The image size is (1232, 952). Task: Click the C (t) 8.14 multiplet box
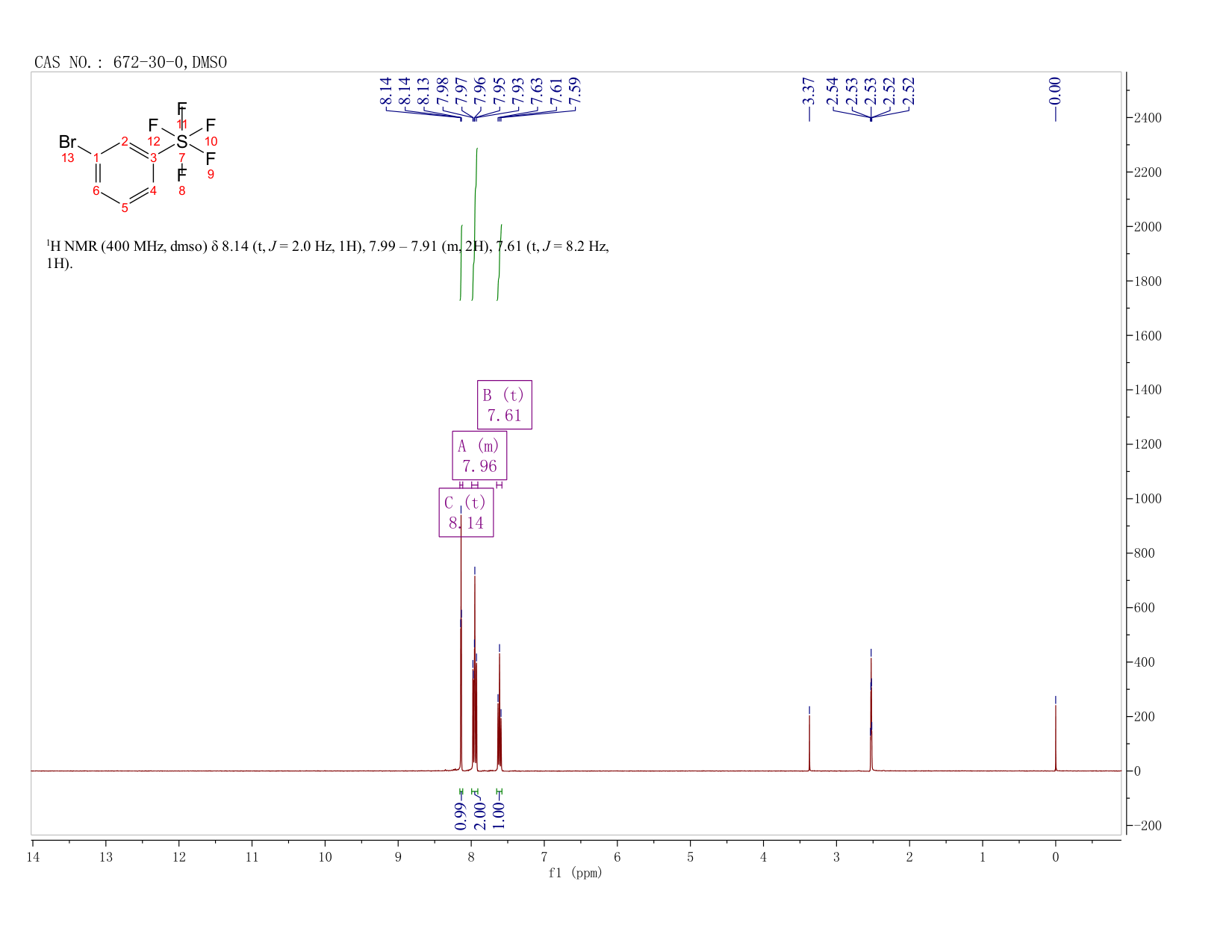(x=466, y=512)
